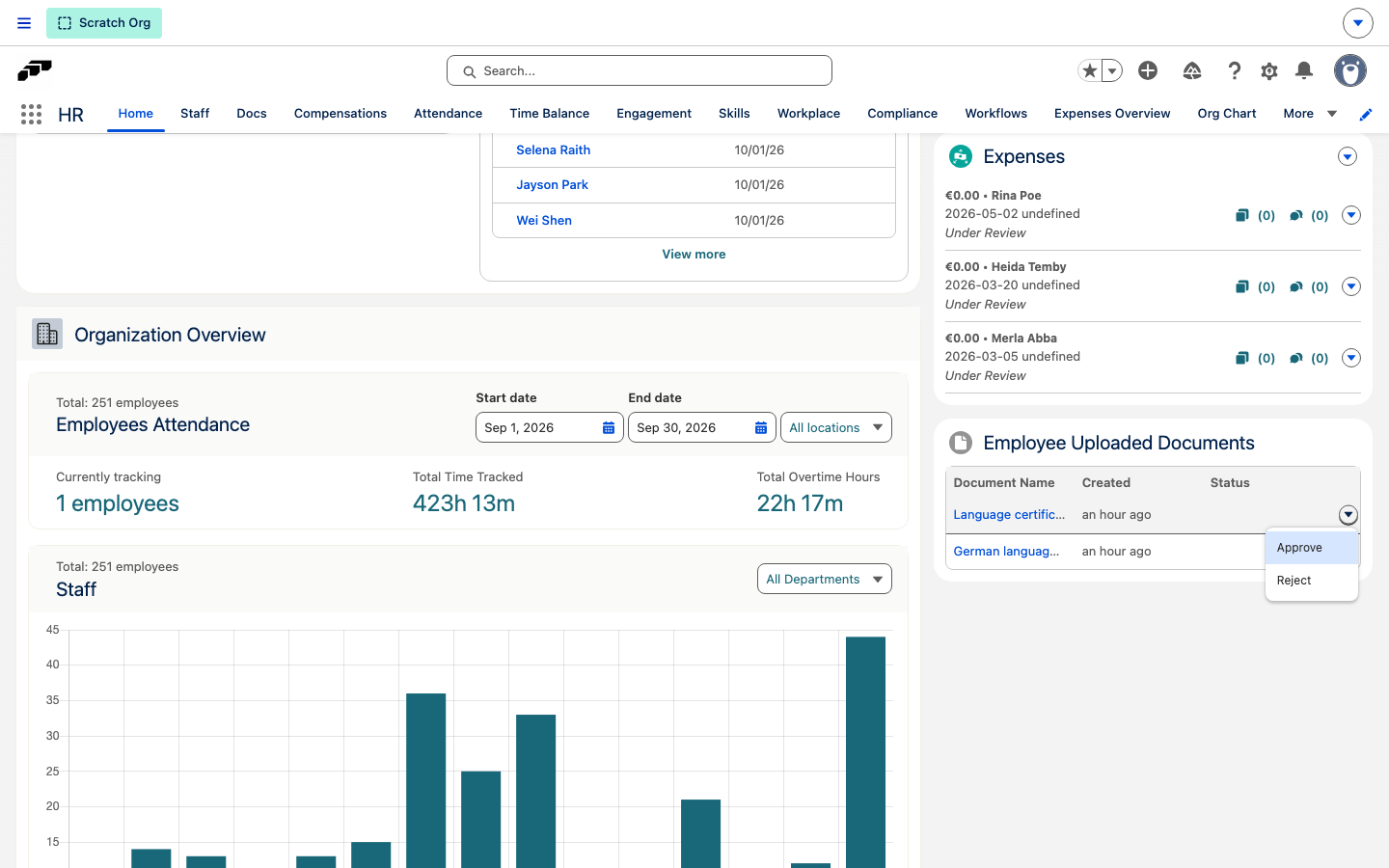Open the German languag... document link
This screenshot has width=1389, height=868.
coord(1006,552)
